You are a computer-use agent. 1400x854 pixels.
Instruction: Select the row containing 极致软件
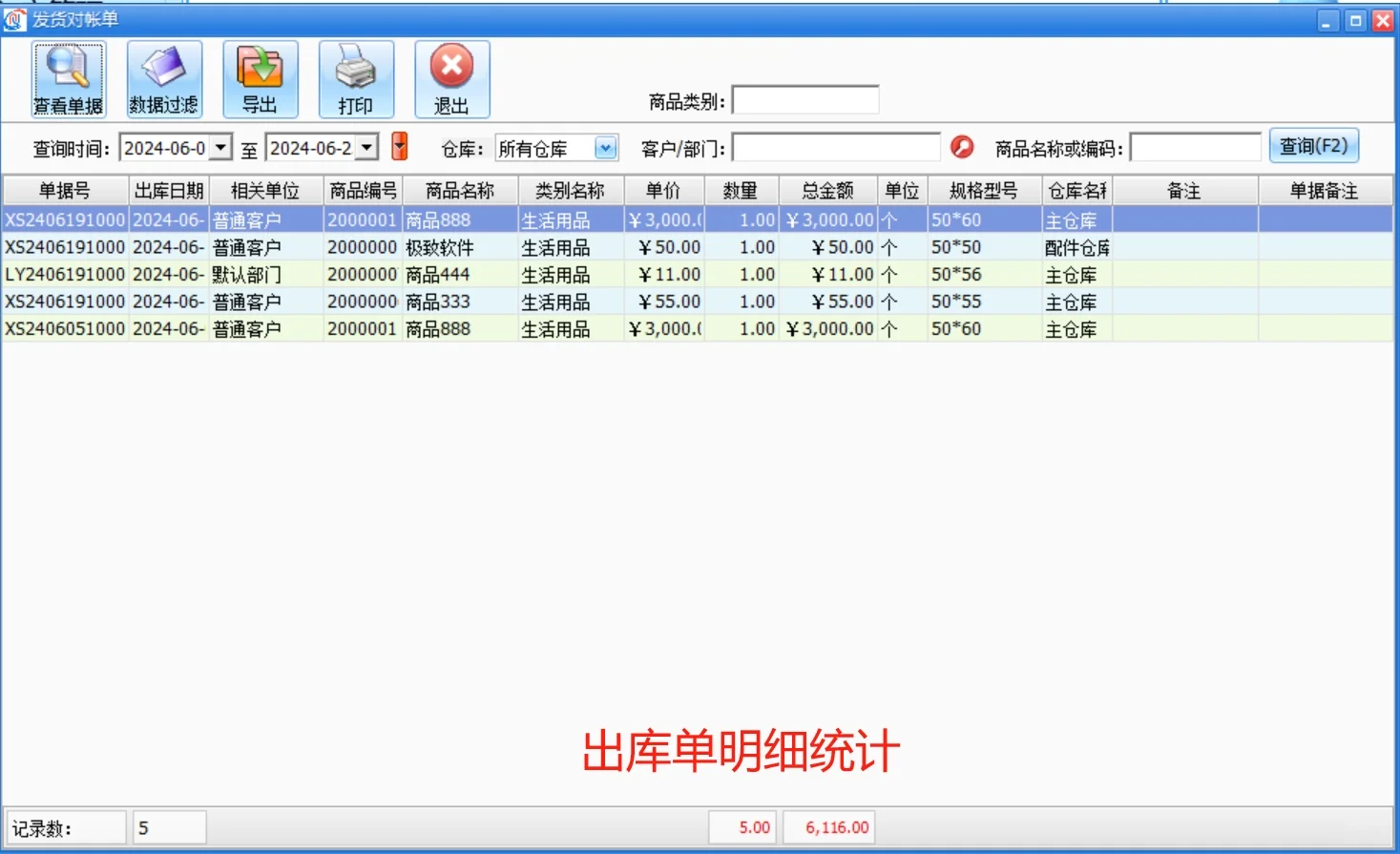tap(458, 246)
